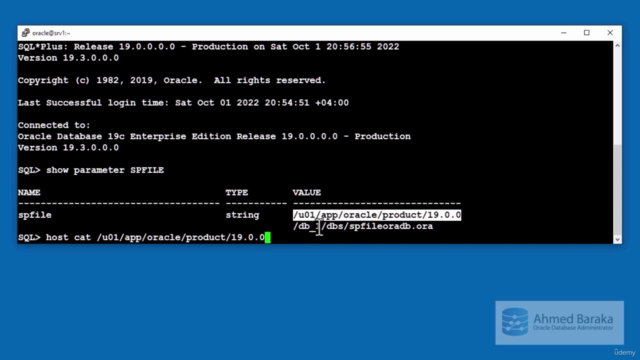Click the Oracle Database 19c Enterprise Edition line
Image resolution: width=640 pixels, height=360 pixels.
coord(214,136)
